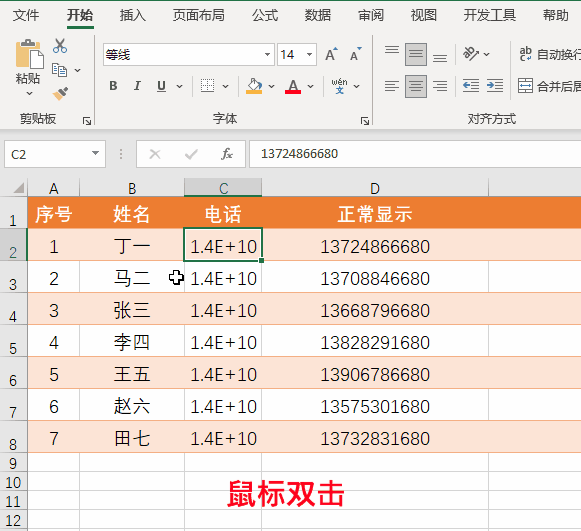Toggle Italic formatting
The image size is (581, 531).
pyautogui.click(x=137, y=86)
